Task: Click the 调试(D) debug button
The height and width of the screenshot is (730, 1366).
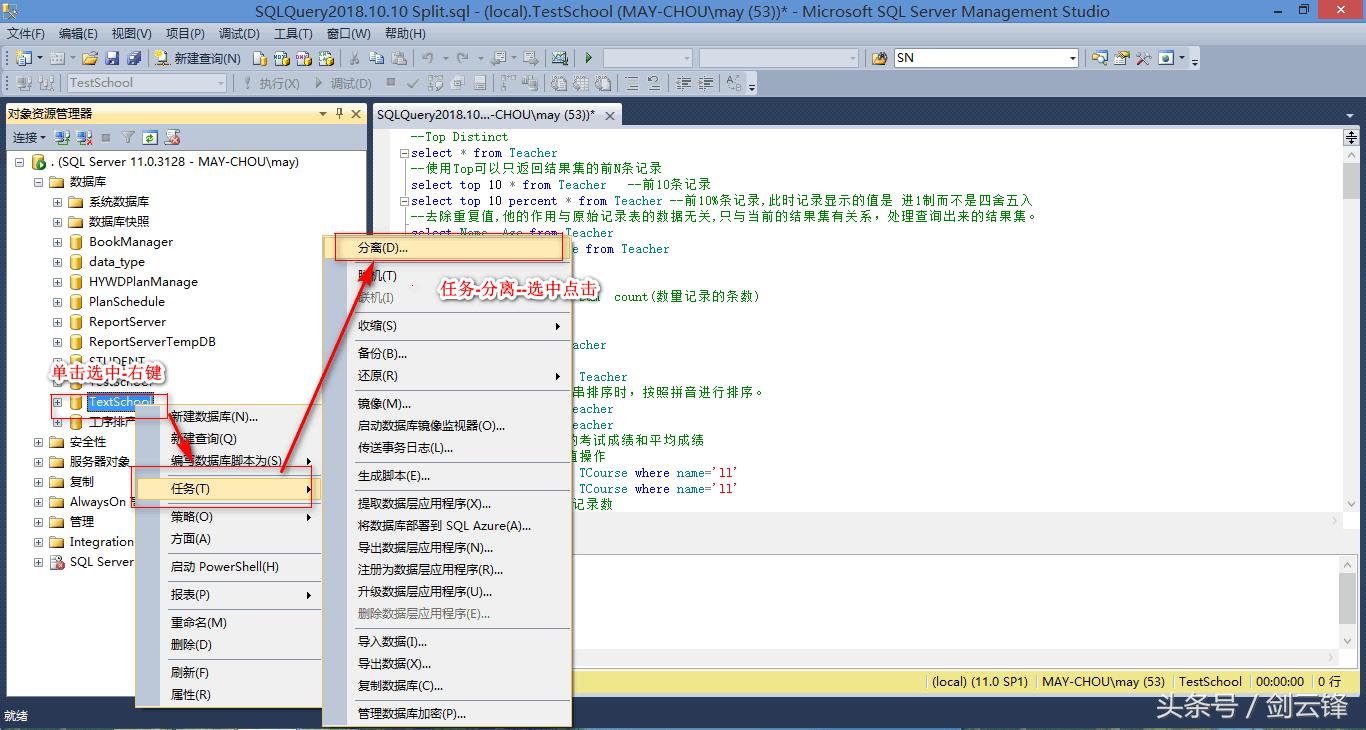Action: point(349,83)
